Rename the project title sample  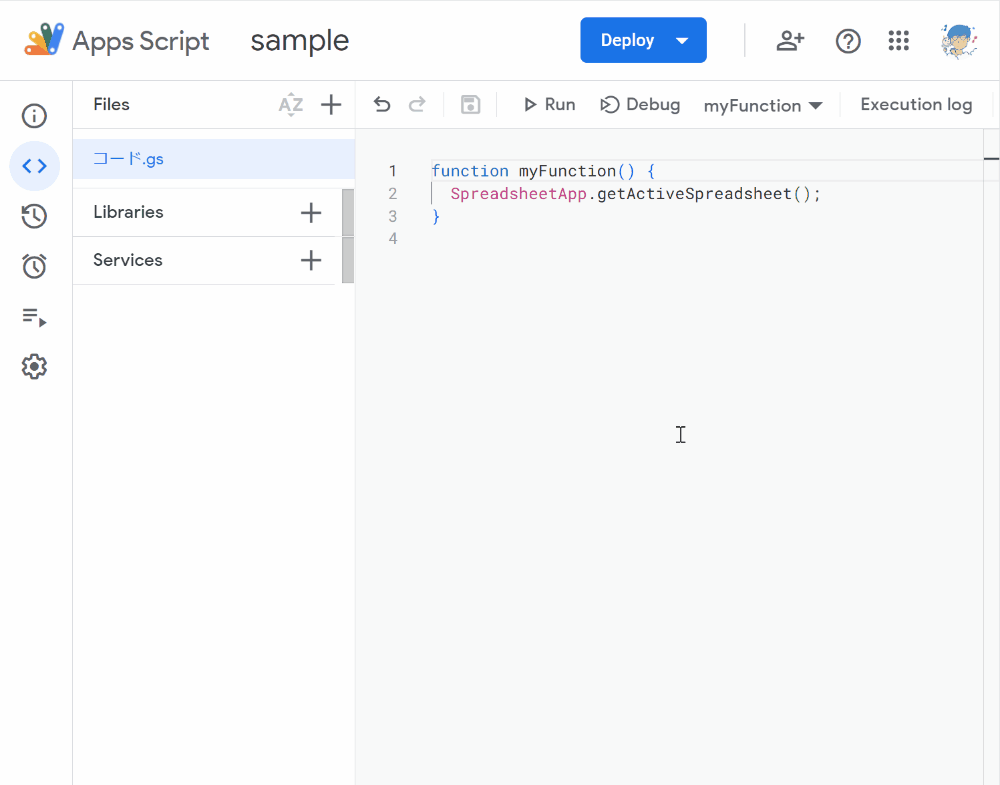point(300,40)
